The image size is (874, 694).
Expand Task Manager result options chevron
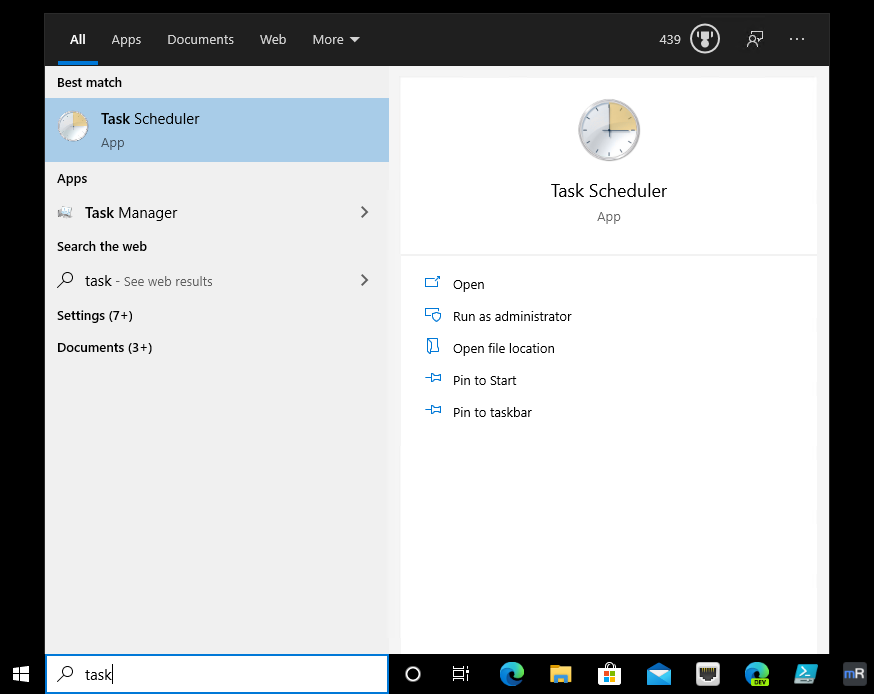coord(365,212)
